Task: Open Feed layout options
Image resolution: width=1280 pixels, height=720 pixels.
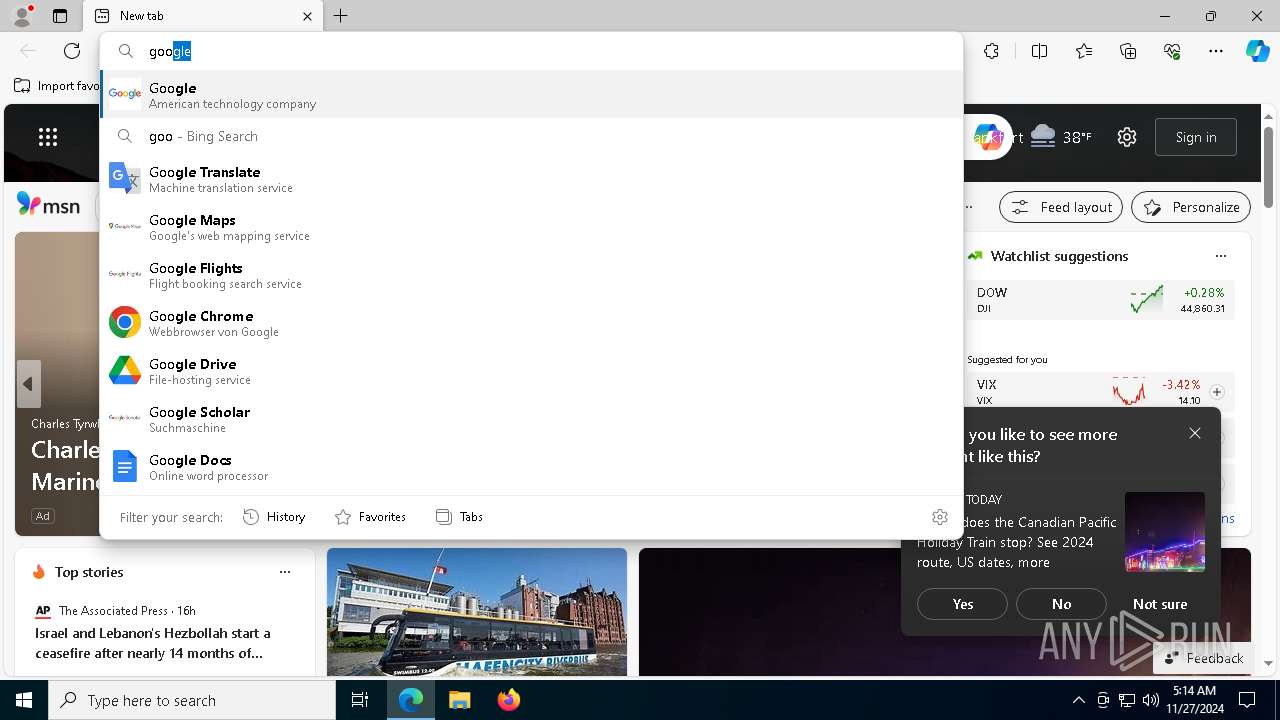Action: point(1061,207)
